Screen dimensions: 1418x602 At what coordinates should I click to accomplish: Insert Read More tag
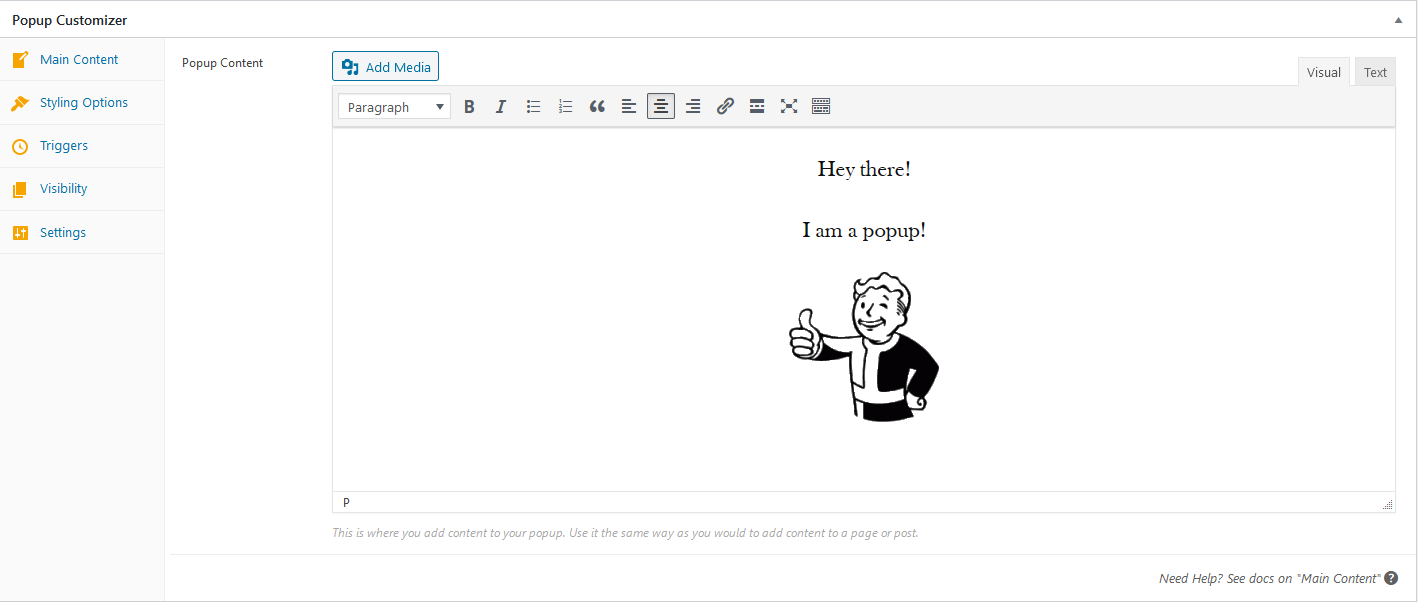click(757, 106)
